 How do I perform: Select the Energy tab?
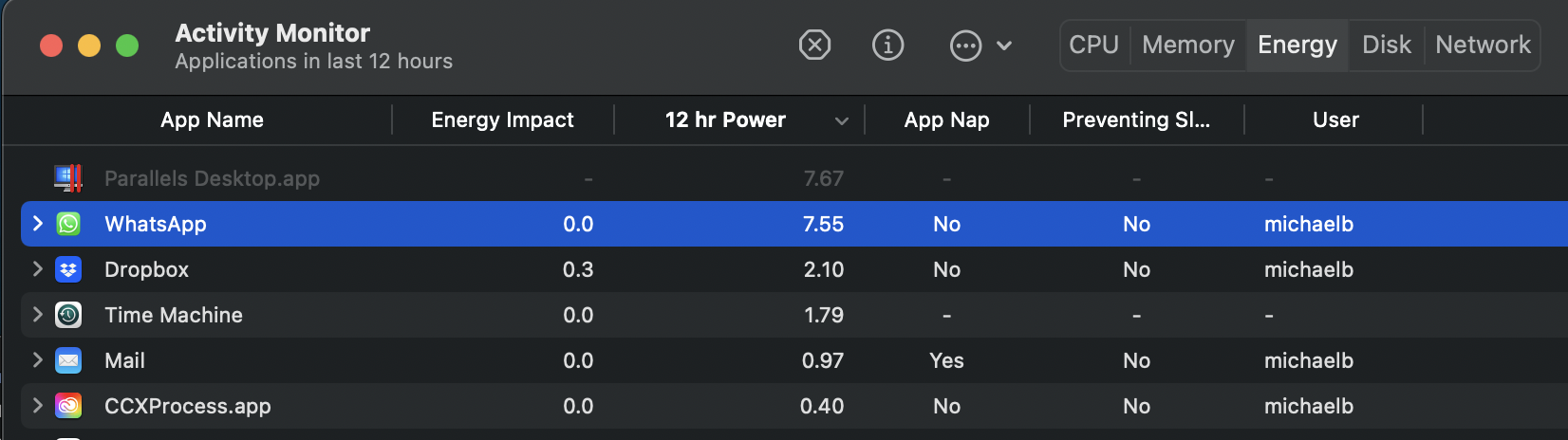[1297, 45]
